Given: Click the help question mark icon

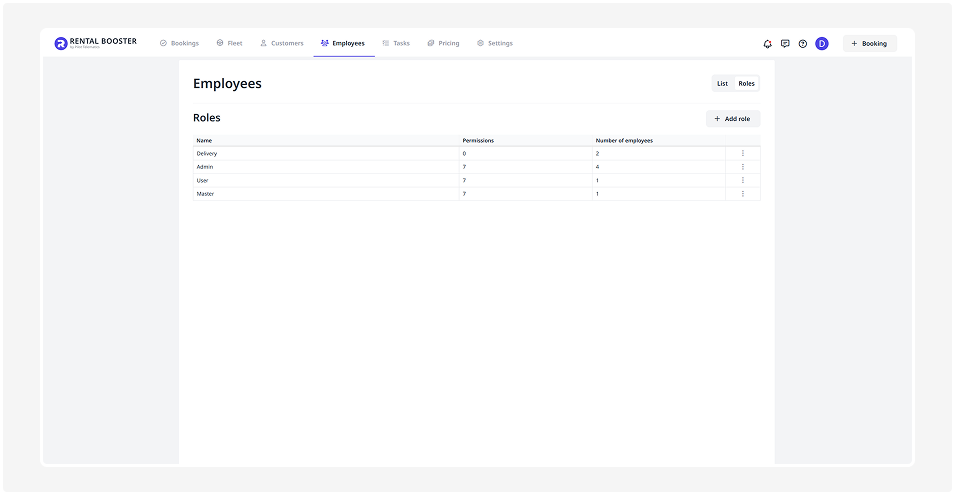Looking at the screenshot, I should [x=803, y=44].
